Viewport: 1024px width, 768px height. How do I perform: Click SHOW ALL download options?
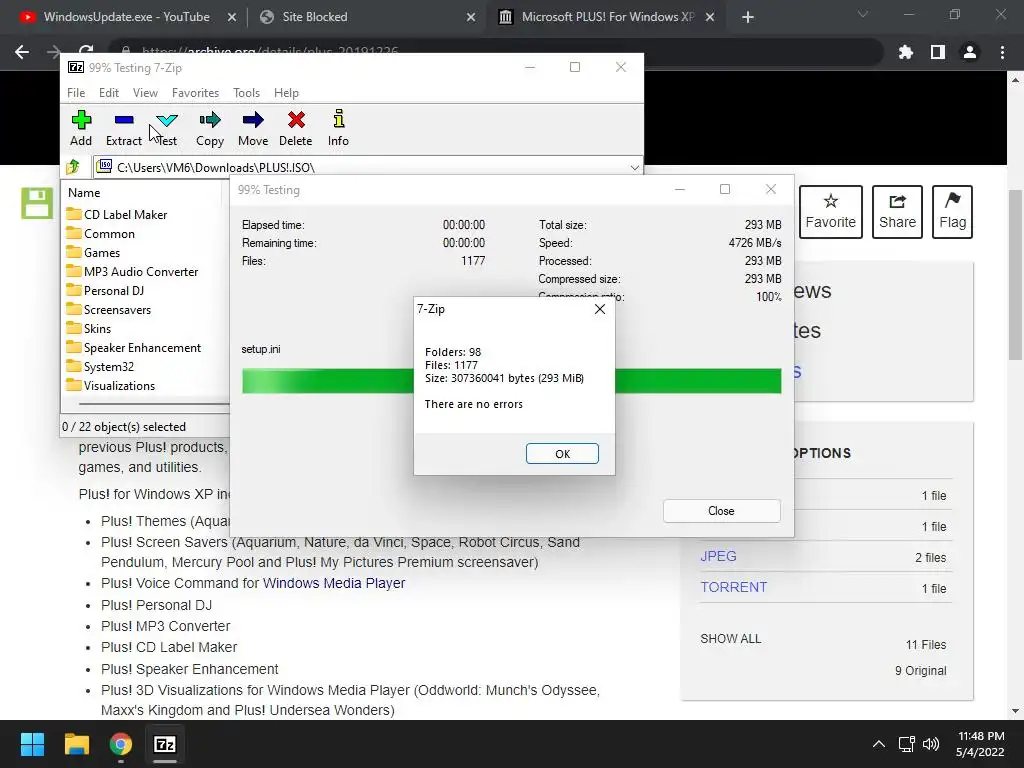pos(731,639)
